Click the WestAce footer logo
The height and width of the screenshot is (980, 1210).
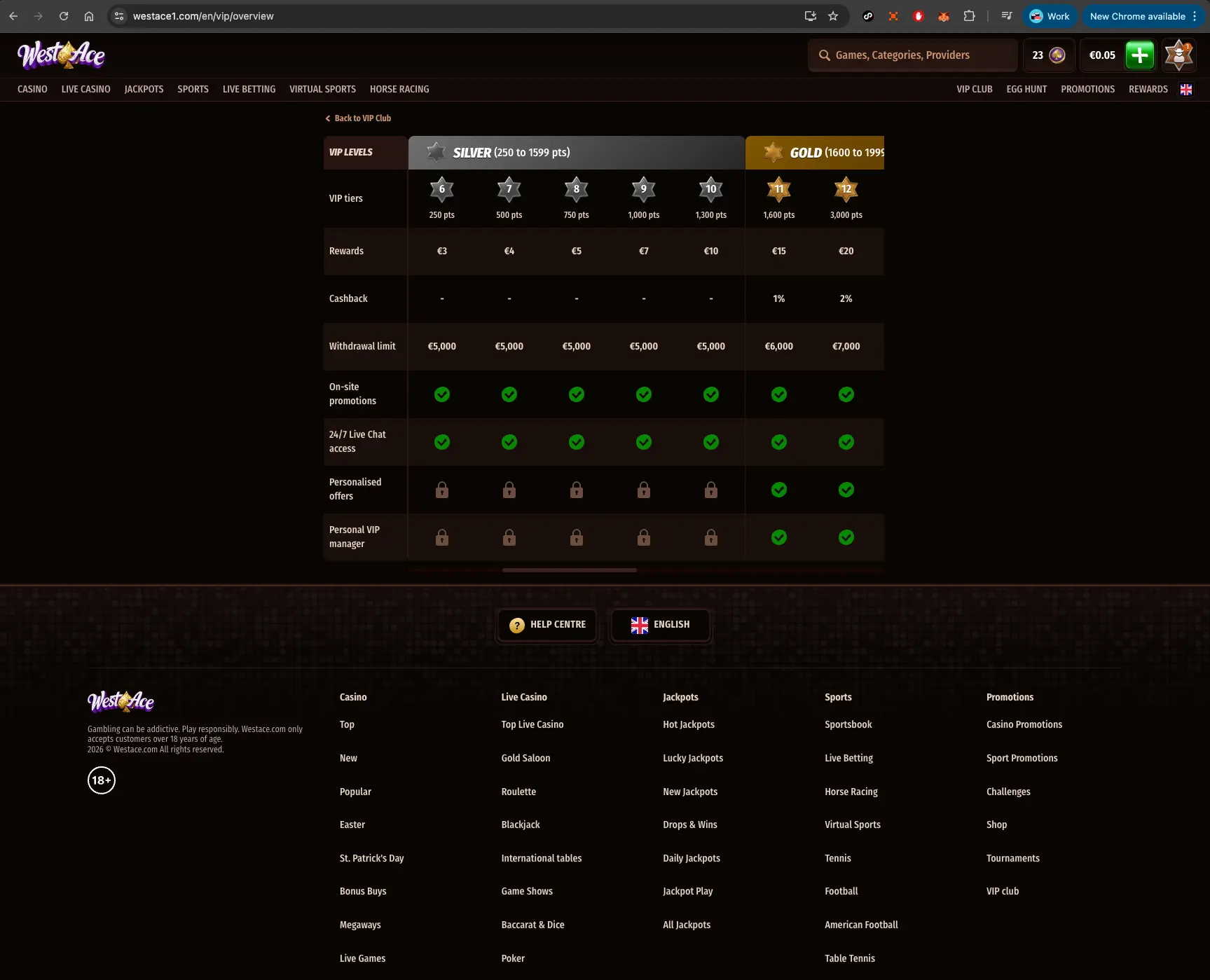coord(121,701)
